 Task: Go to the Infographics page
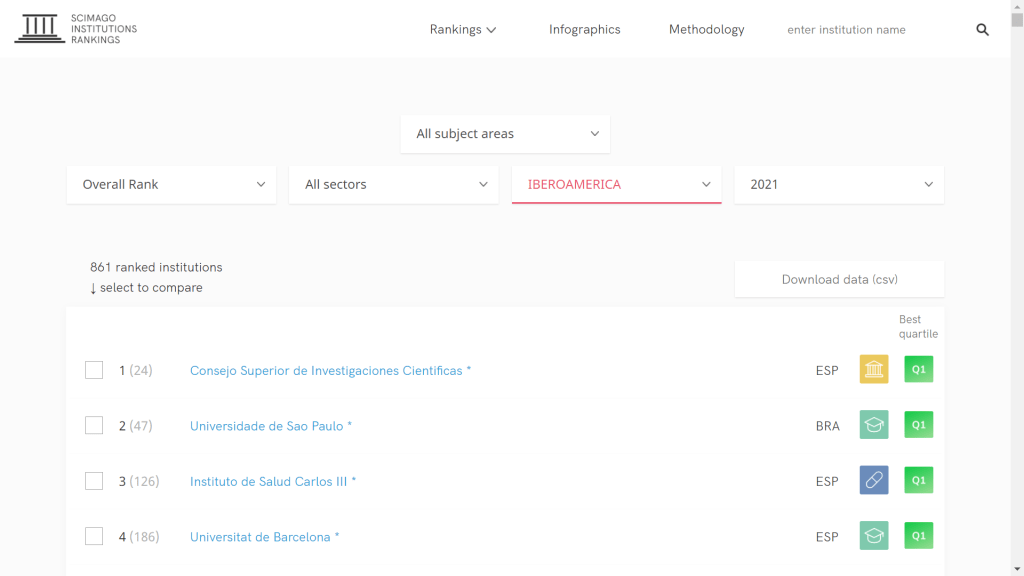click(584, 30)
